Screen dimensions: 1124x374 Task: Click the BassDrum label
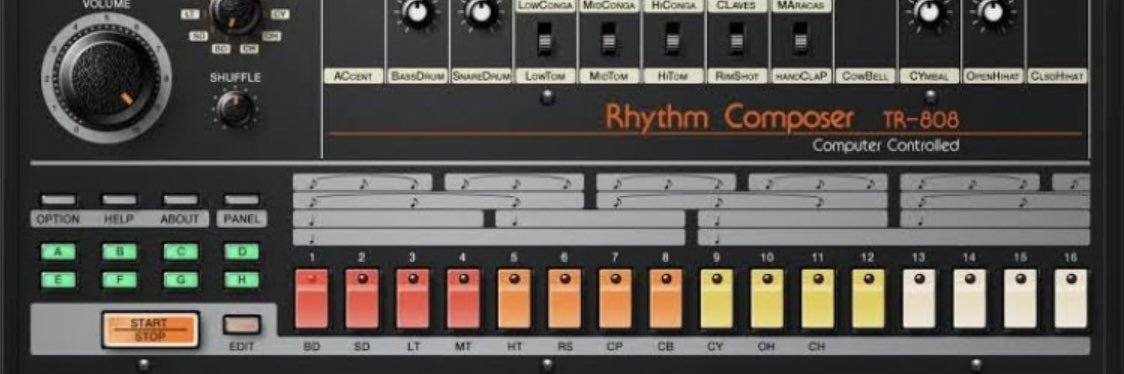[x=417, y=76]
